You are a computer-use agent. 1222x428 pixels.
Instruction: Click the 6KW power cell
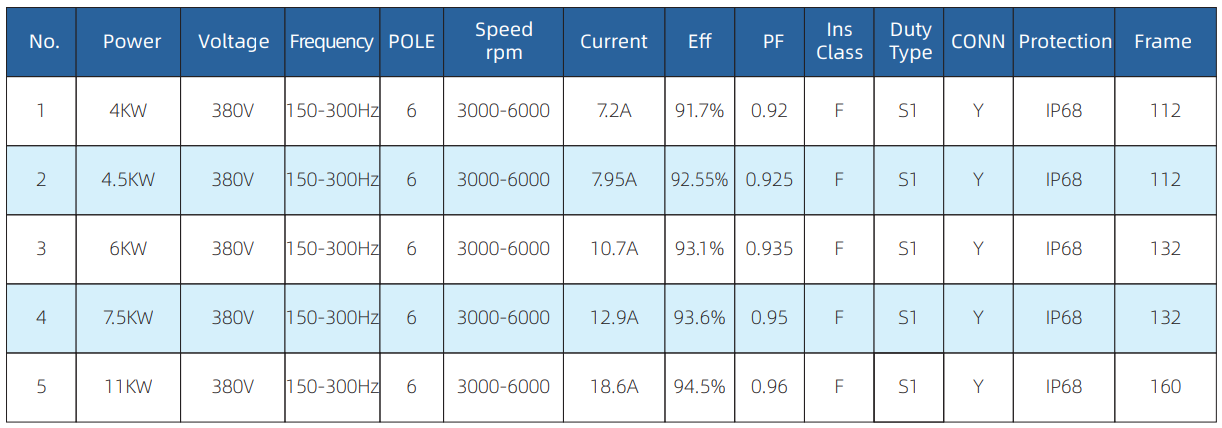pyautogui.click(x=128, y=249)
